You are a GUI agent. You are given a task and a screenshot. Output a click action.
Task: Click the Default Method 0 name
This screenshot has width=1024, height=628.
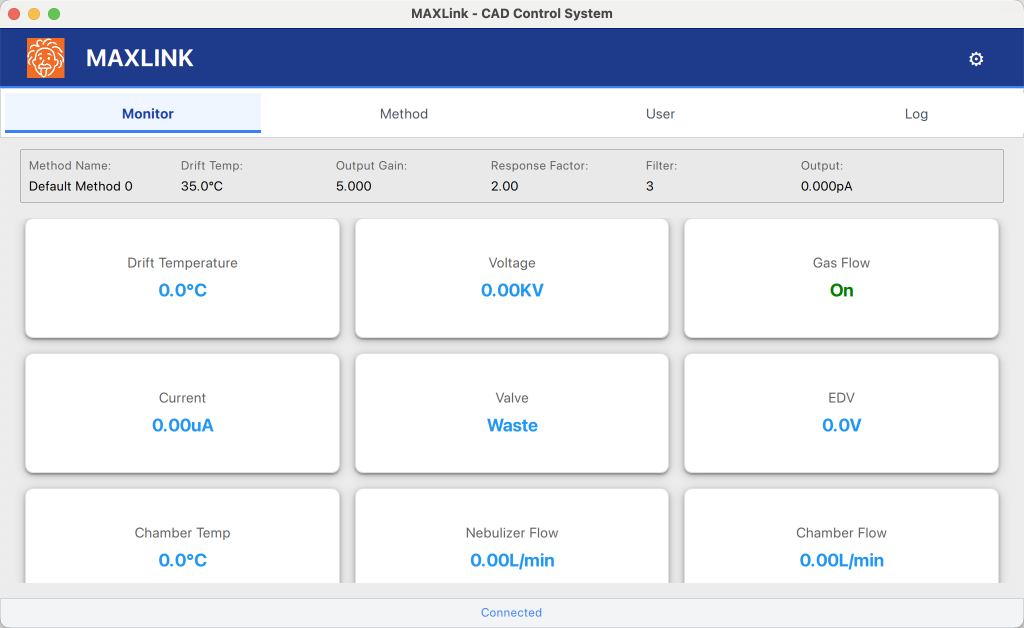pyautogui.click(x=81, y=186)
